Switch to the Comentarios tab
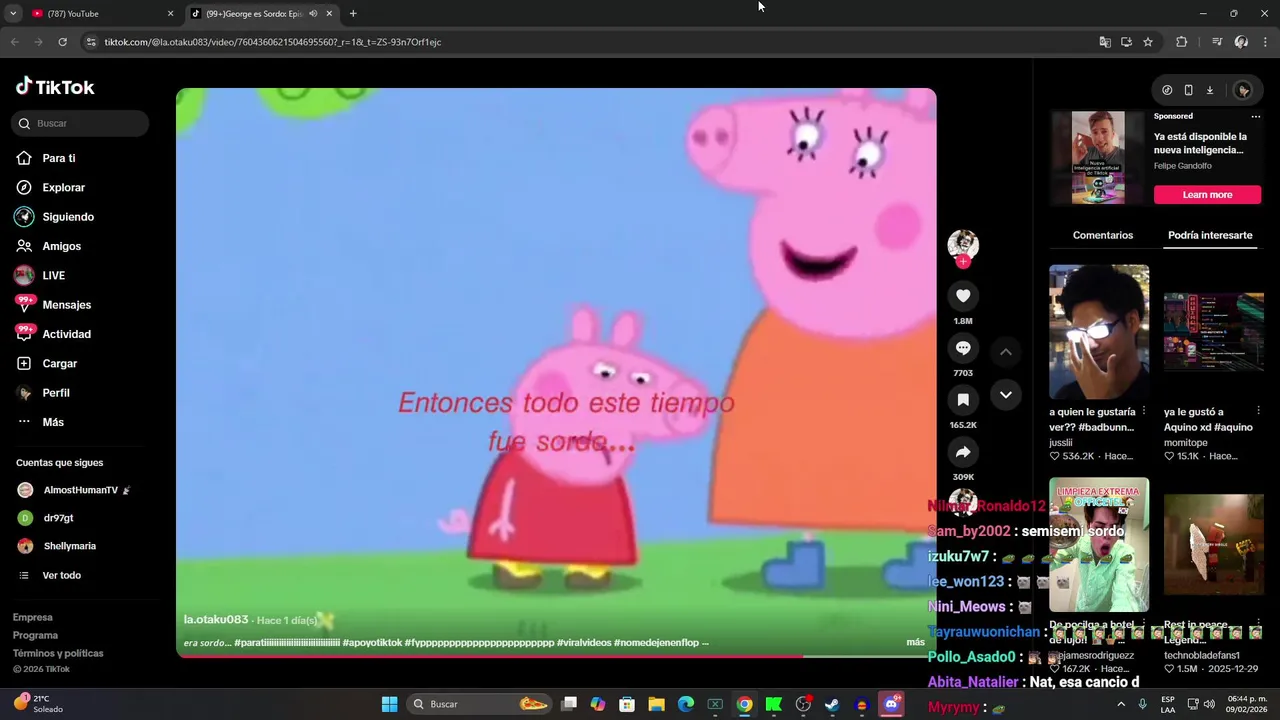This screenshot has height=720, width=1280. pos(1103,235)
